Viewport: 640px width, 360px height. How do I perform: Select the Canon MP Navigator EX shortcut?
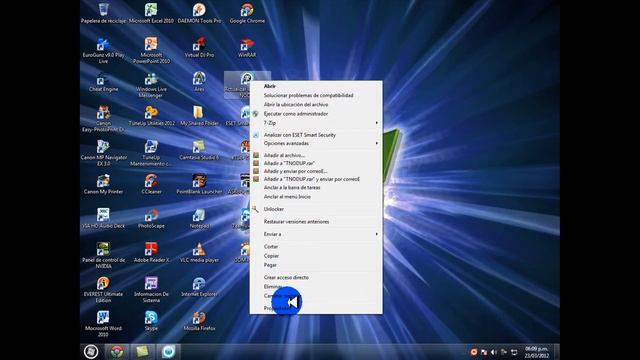(x=103, y=153)
